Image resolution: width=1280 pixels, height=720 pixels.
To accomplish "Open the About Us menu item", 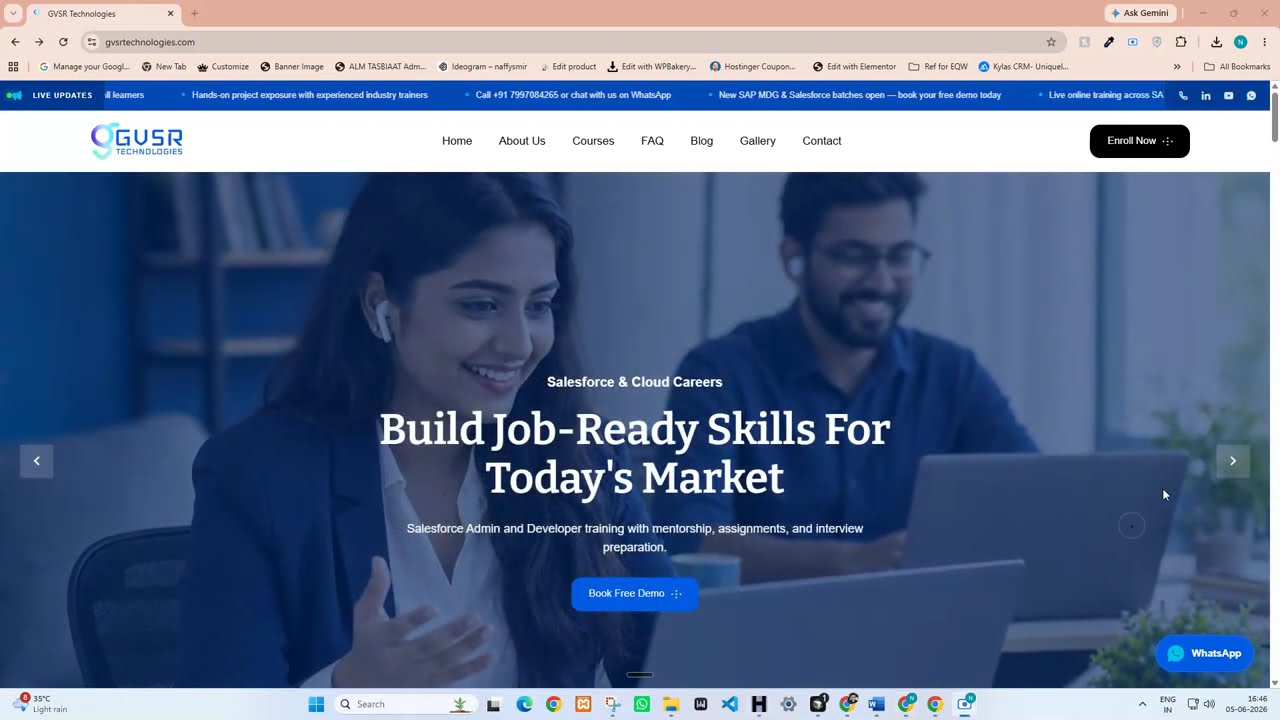I will coord(522,141).
